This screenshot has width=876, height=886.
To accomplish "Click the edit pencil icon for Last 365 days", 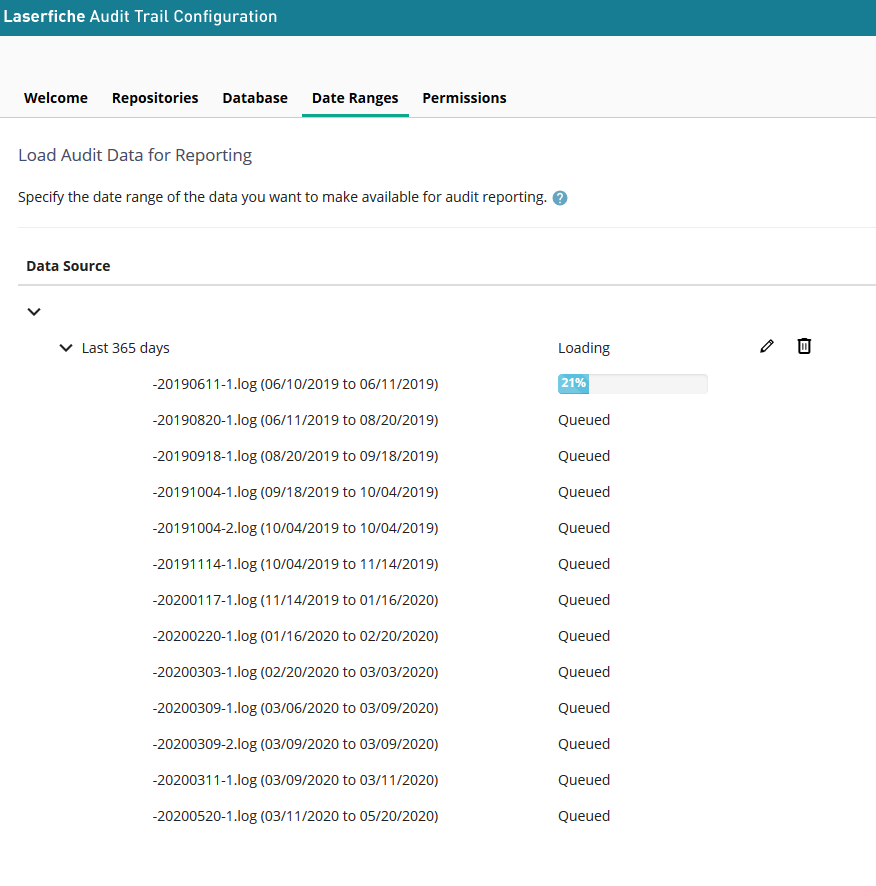I will (x=766, y=346).
